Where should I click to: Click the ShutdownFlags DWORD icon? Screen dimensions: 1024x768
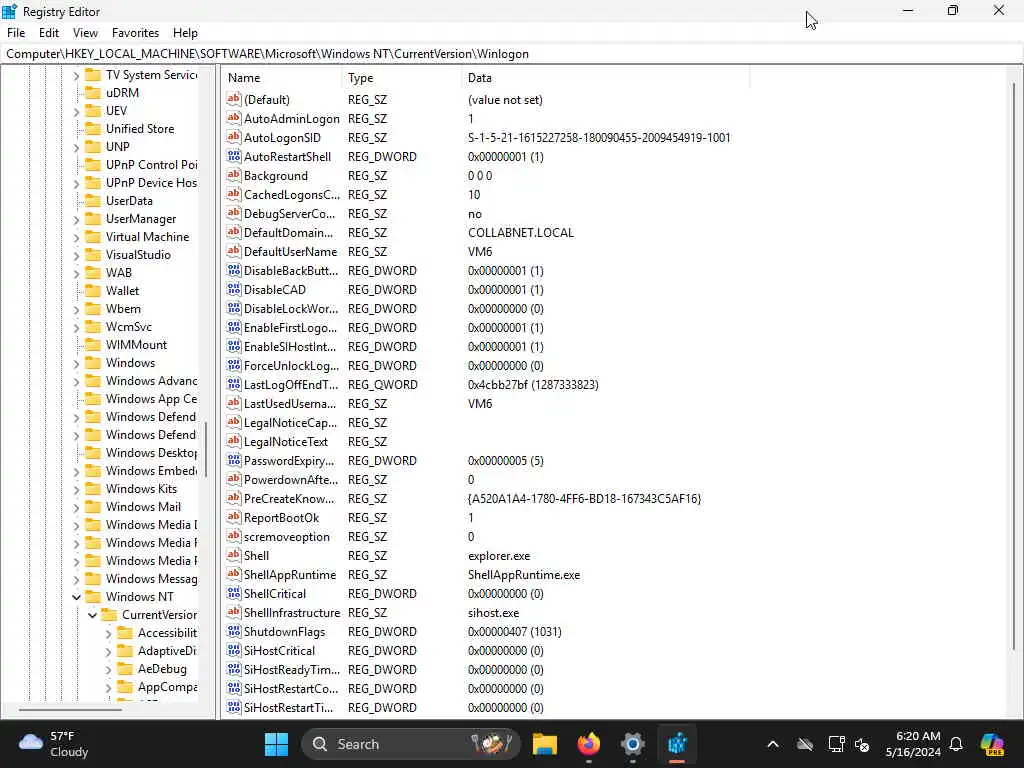[x=233, y=632]
